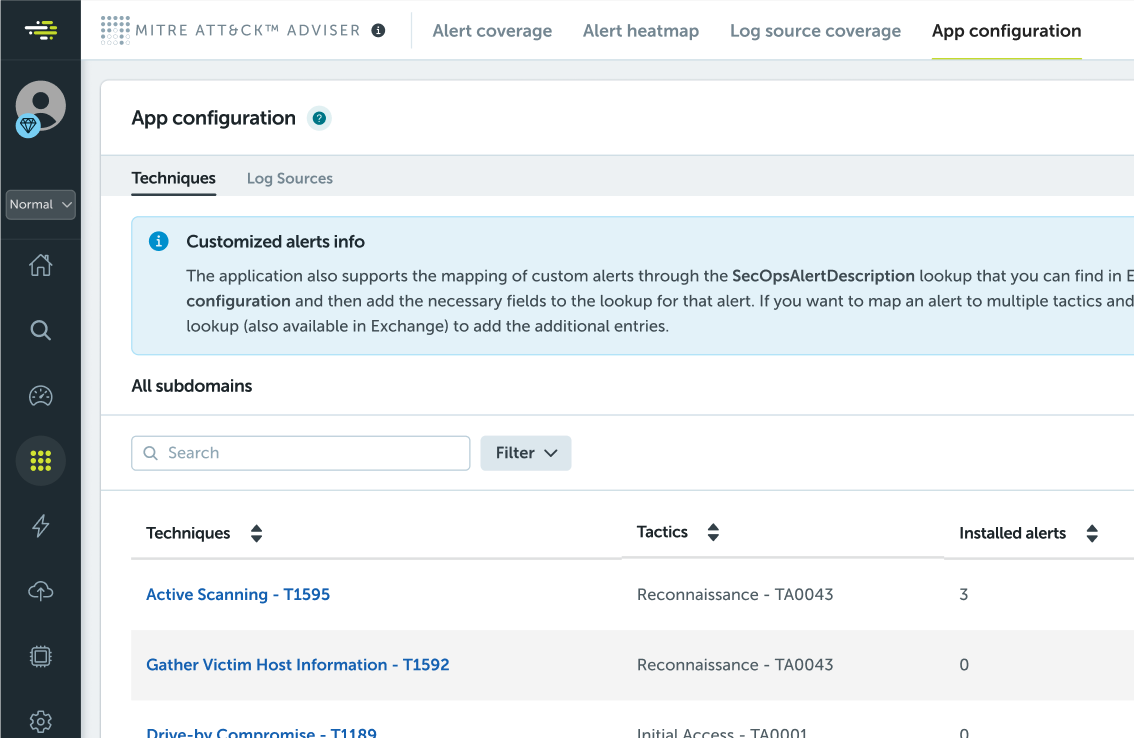Click the user avatar in the top-left corner
This screenshot has height=738, width=1134.
(x=40, y=106)
